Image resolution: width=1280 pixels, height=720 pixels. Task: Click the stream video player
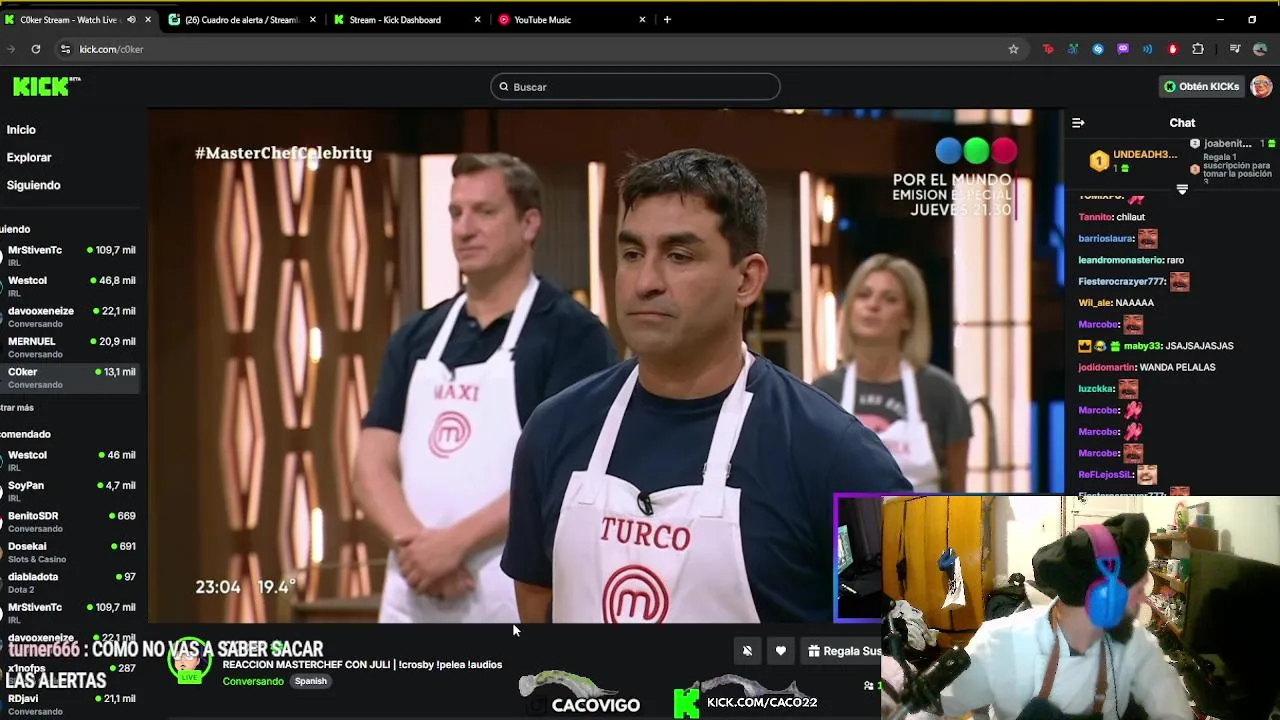coord(605,365)
